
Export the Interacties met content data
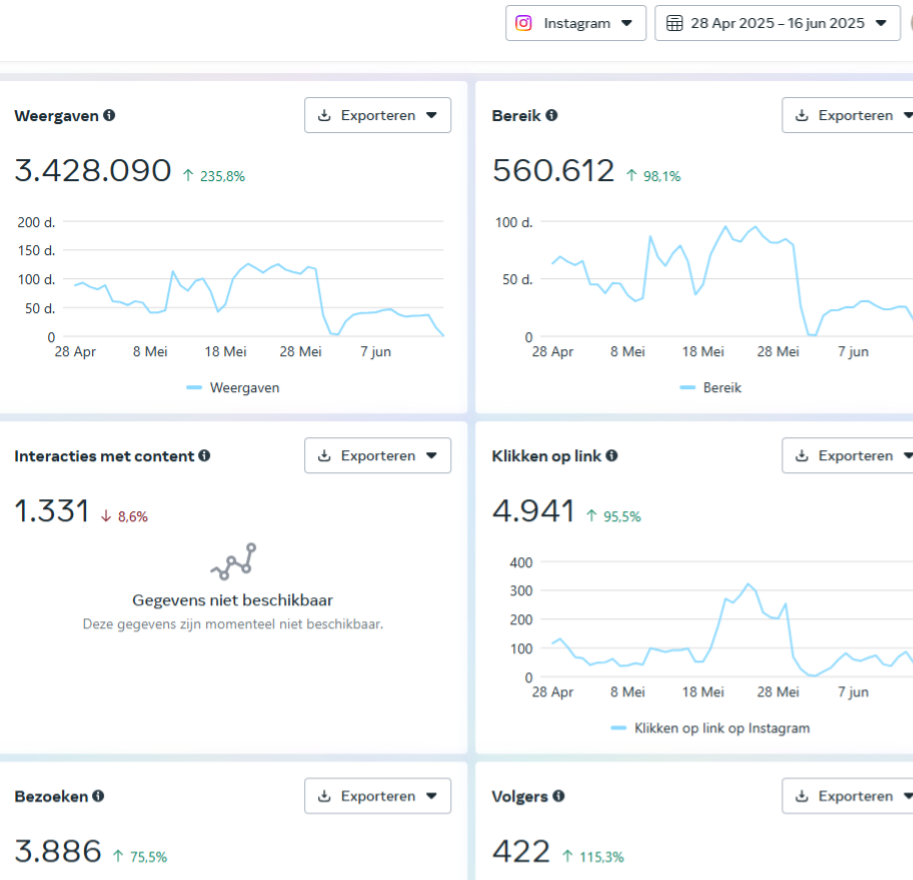pos(377,455)
